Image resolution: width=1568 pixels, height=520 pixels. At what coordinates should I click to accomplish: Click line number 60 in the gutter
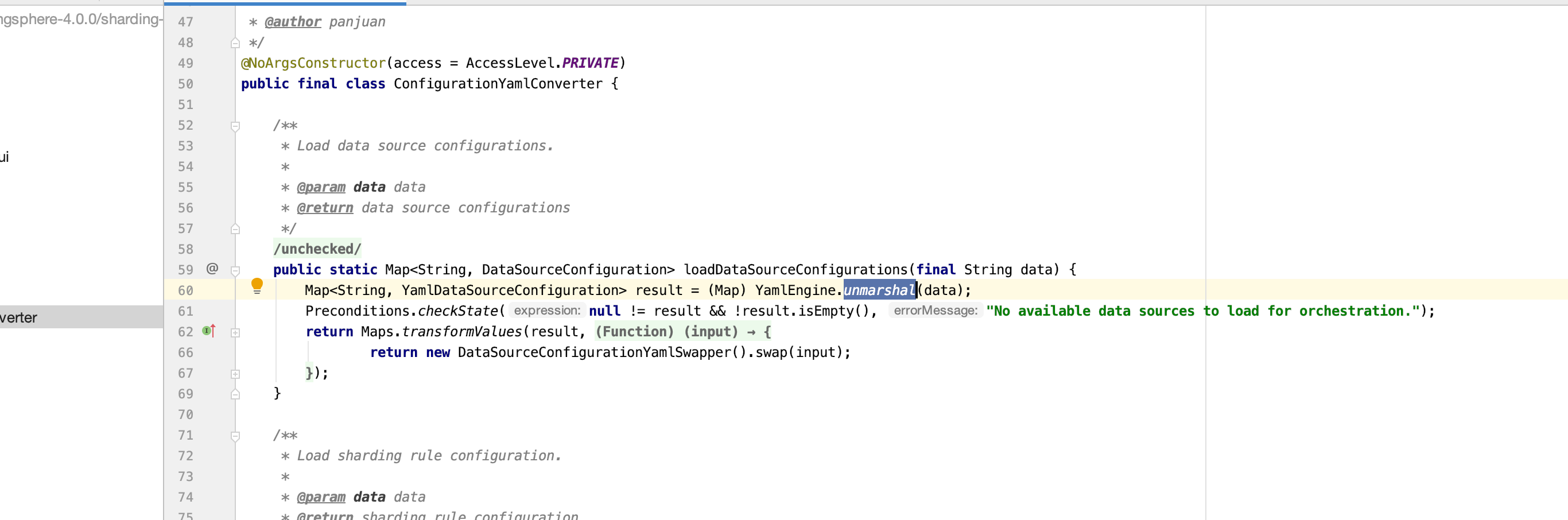[185, 290]
